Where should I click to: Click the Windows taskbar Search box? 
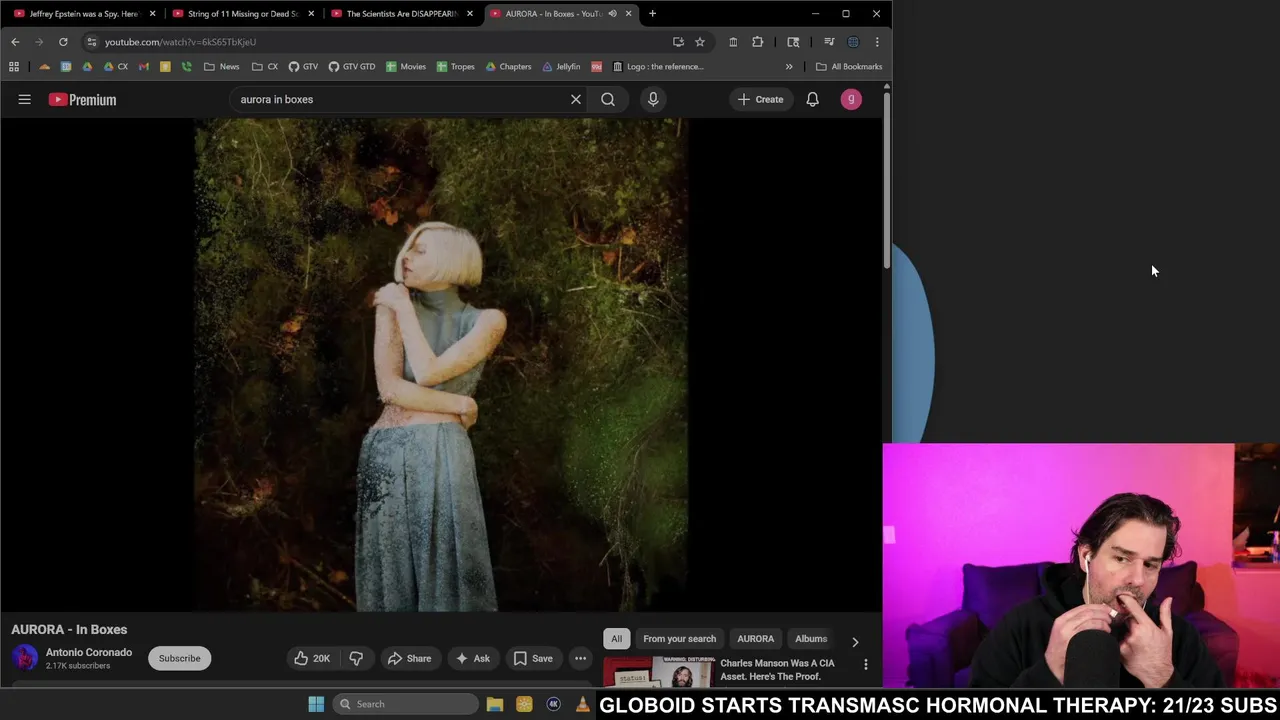[x=405, y=704]
